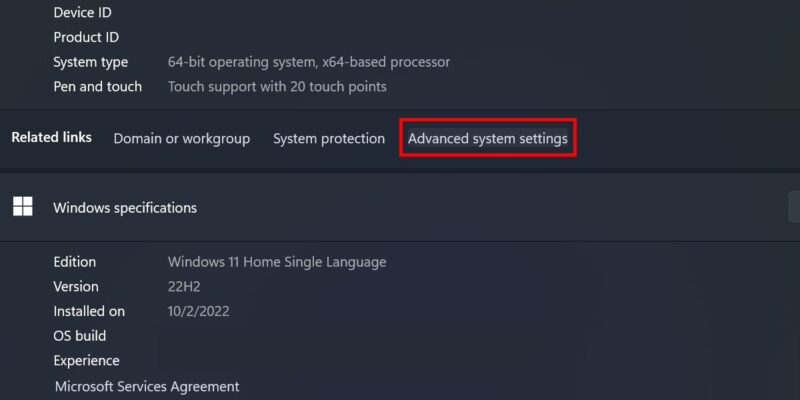The image size is (800, 400).
Task: Click the Touch support with 20 touch points text
Action: click(x=277, y=87)
